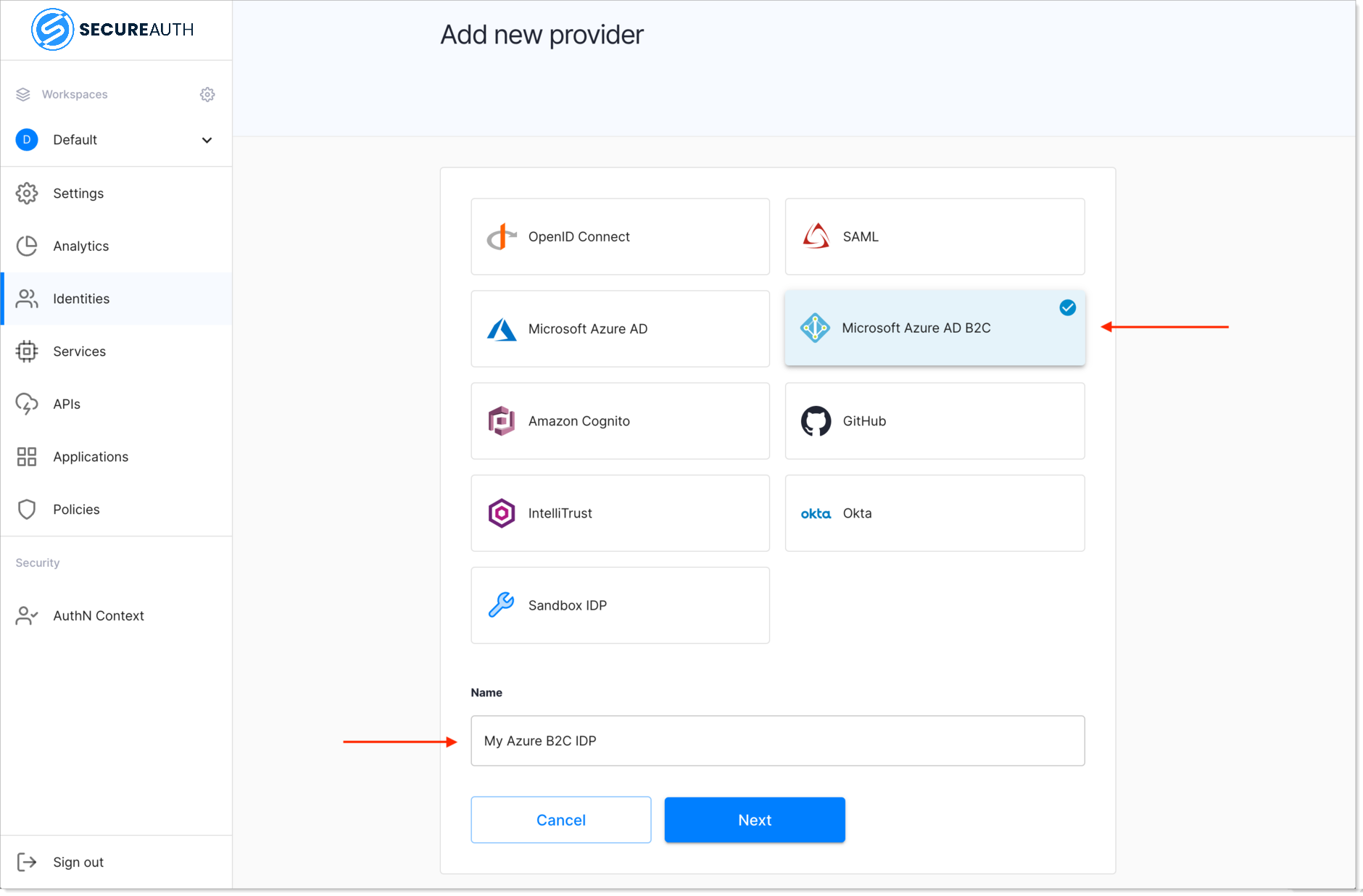Open Applications from sidebar
Image resolution: width=1363 pixels, height=896 pixels.
point(116,457)
